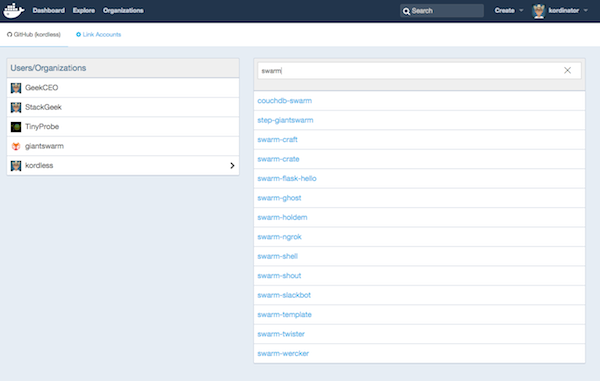600x381 pixels.
Task: Open the Create dropdown
Action: 509,10
